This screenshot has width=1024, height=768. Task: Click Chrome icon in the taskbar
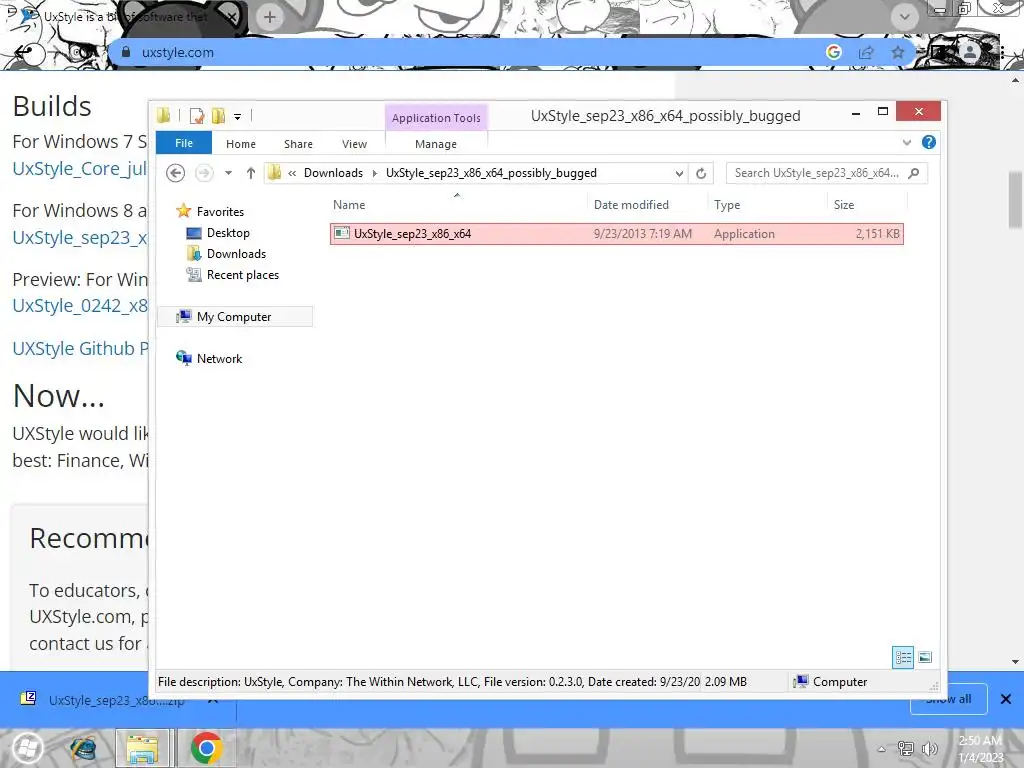coord(206,748)
